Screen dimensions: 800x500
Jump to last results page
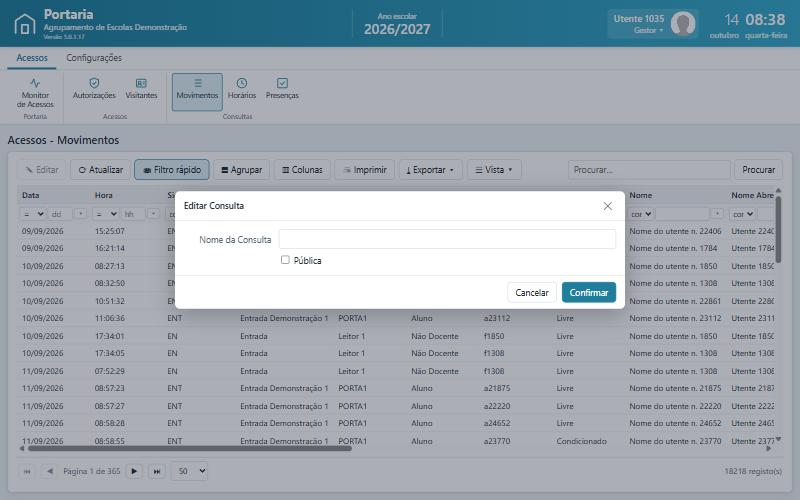click(157, 471)
